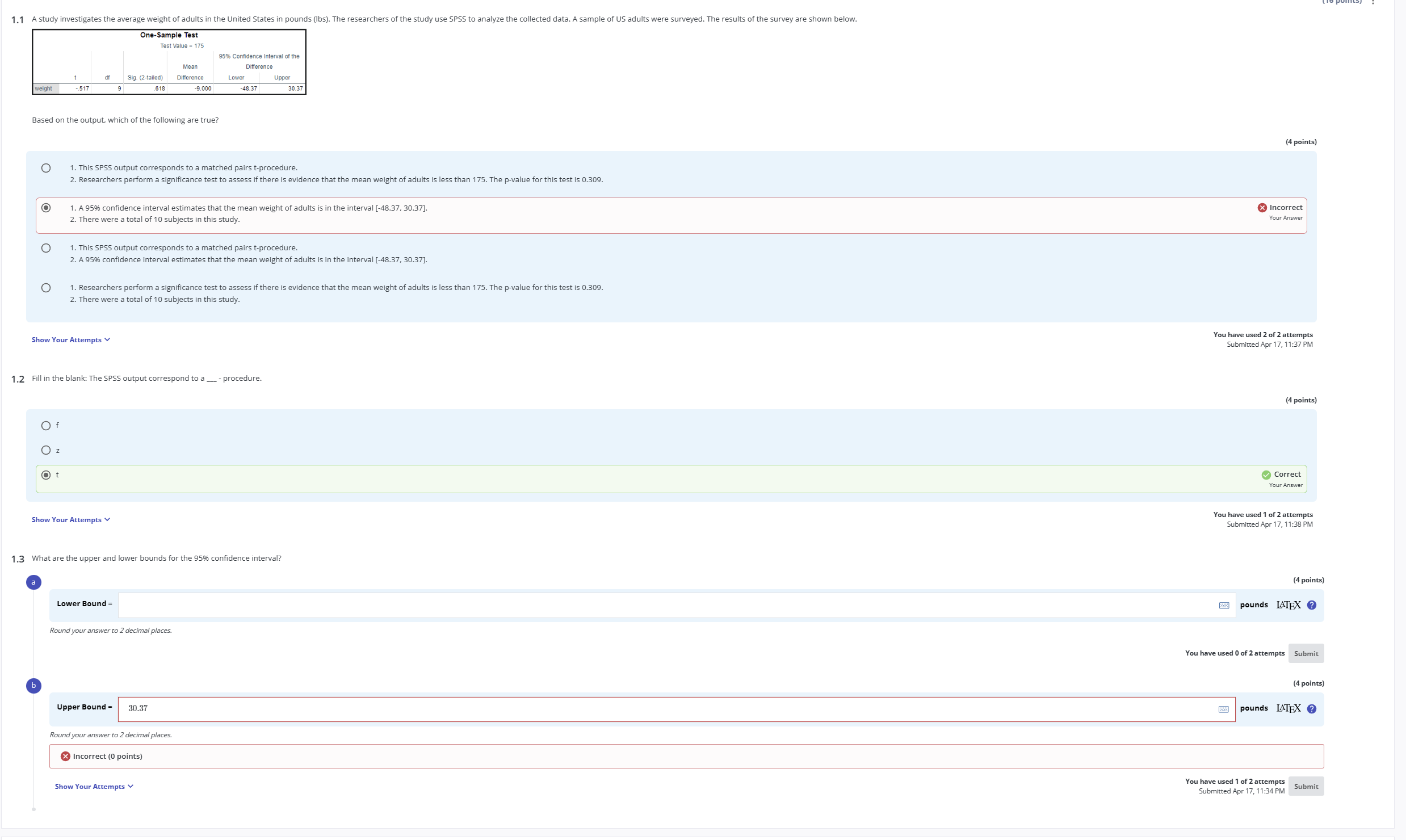Choose the 't' procedure radio button
This screenshot has width=1406, height=840.
[46, 475]
